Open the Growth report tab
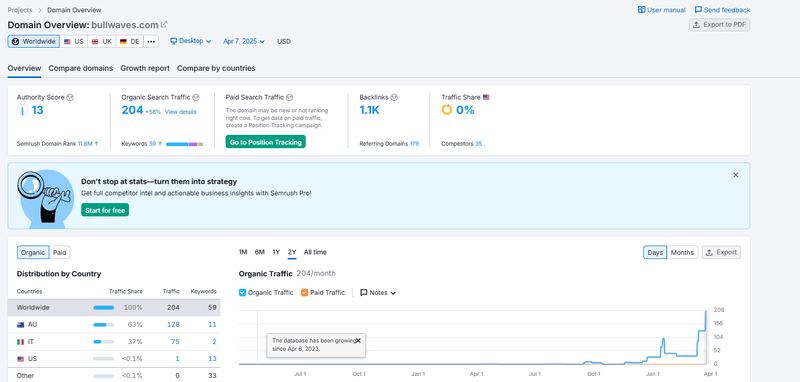The width and height of the screenshot is (800, 382). [x=145, y=68]
